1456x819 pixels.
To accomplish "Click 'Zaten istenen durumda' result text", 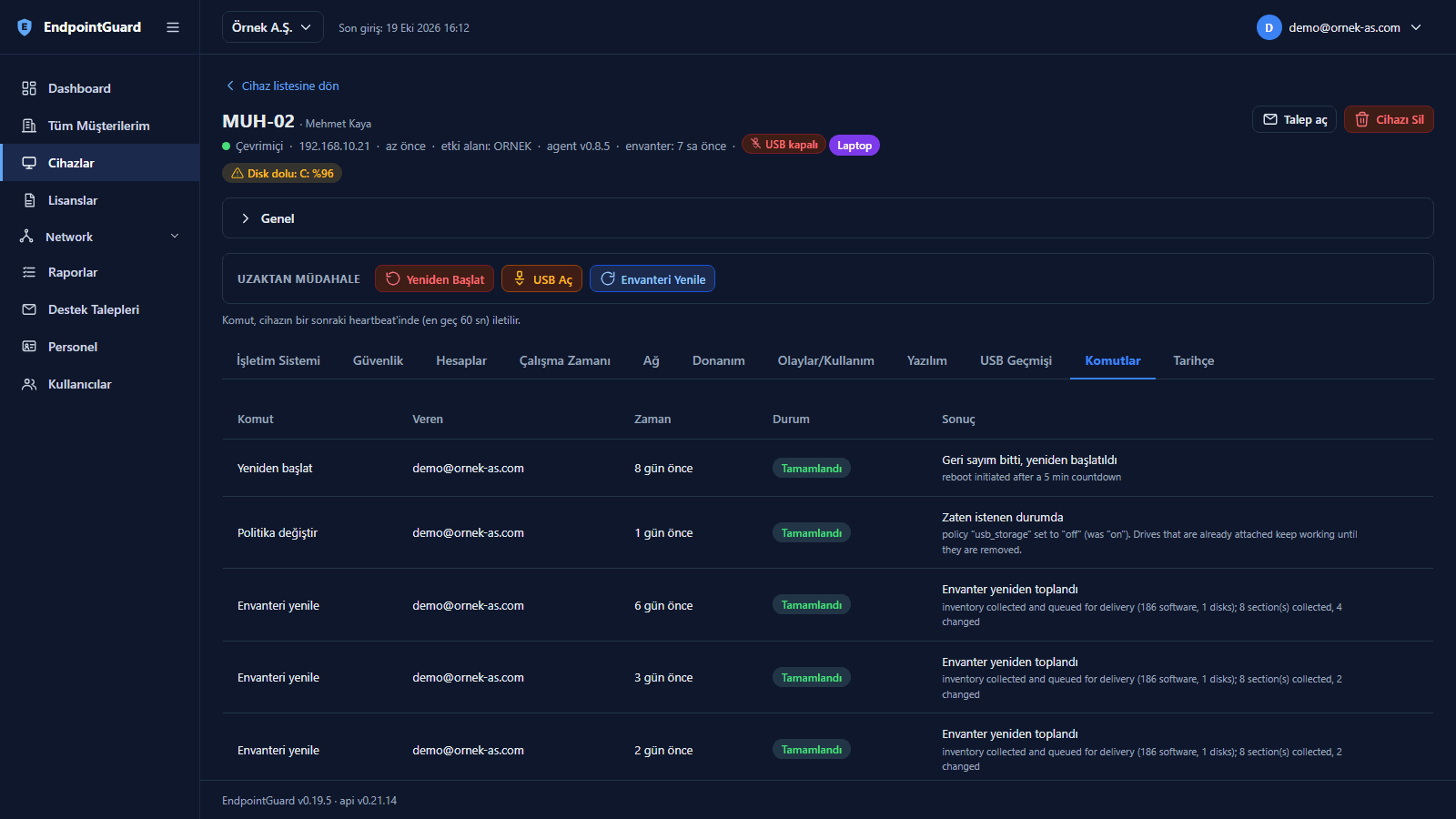I will [x=1002, y=517].
